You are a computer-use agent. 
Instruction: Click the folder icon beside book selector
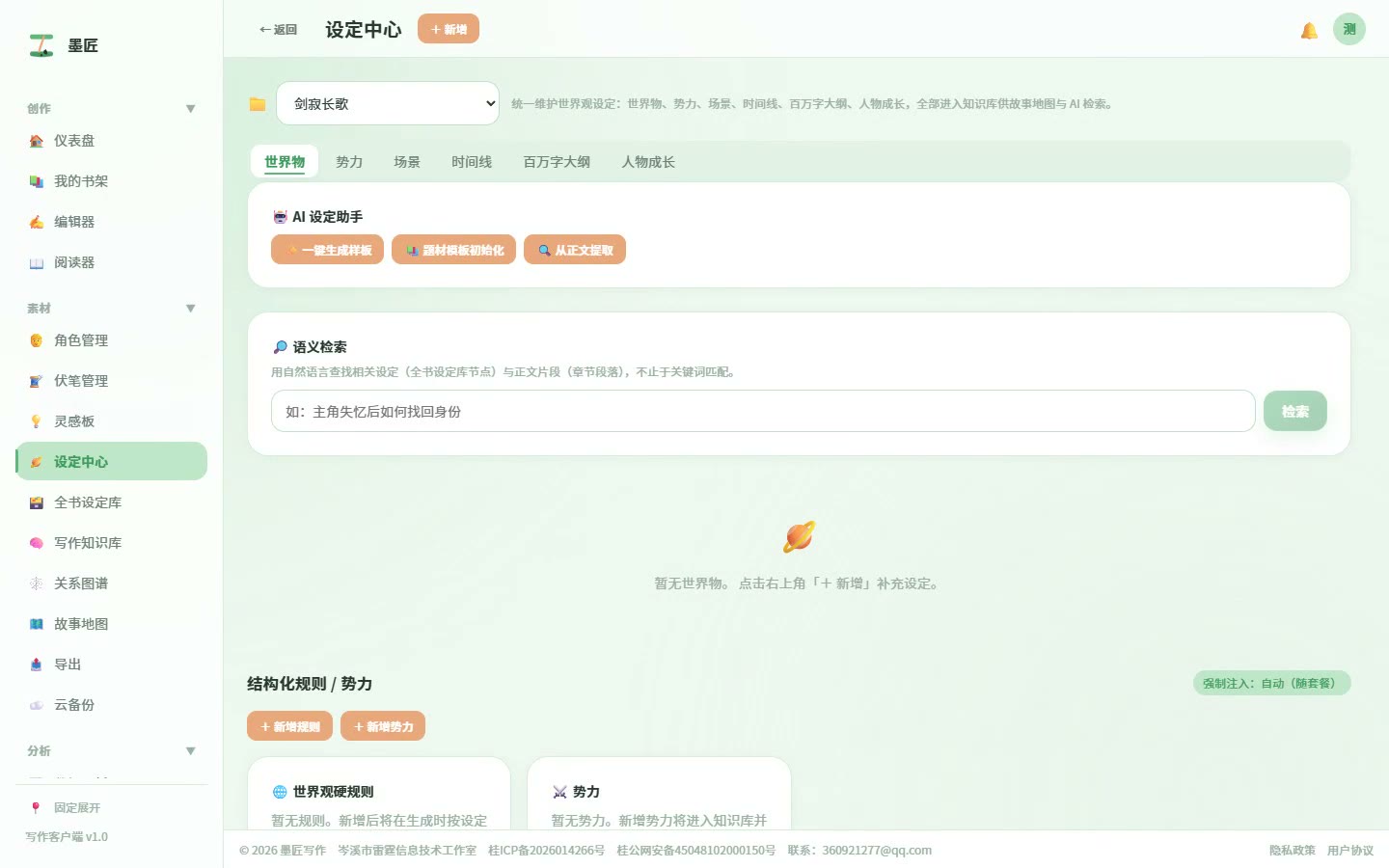[x=258, y=104]
